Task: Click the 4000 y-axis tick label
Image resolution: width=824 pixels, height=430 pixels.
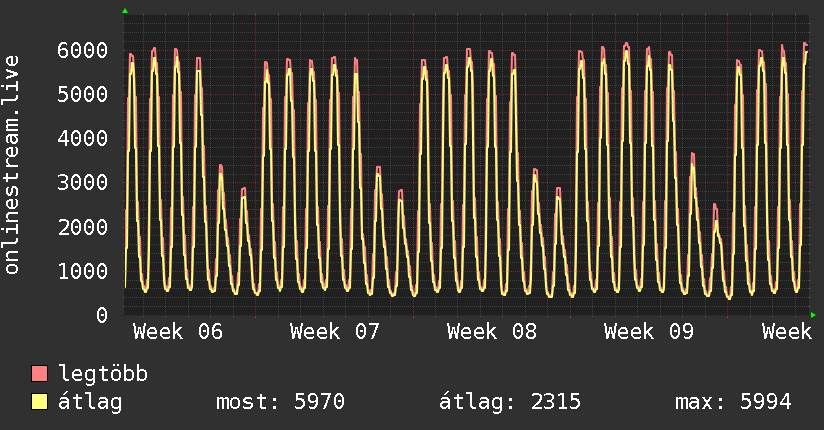Action: click(81, 138)
